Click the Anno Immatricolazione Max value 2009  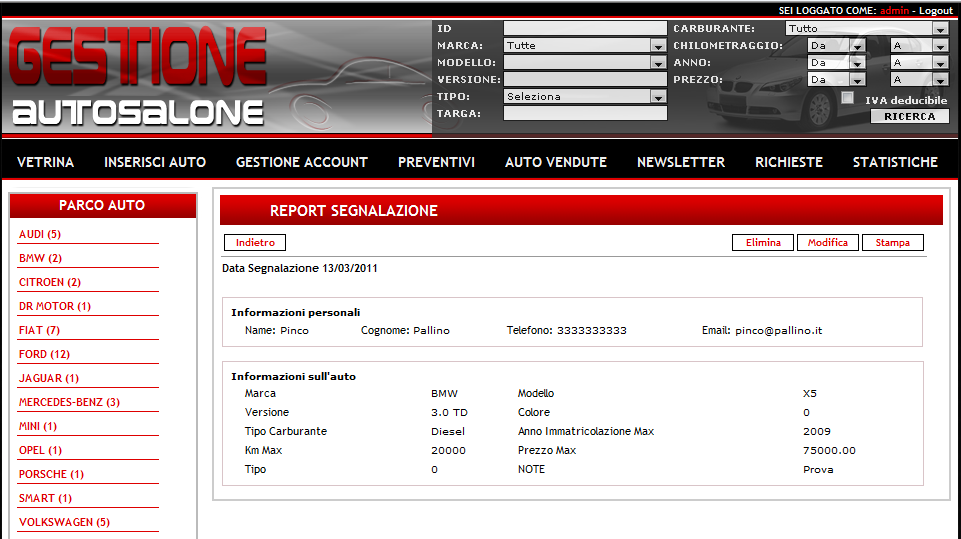(x=817, y=432)
